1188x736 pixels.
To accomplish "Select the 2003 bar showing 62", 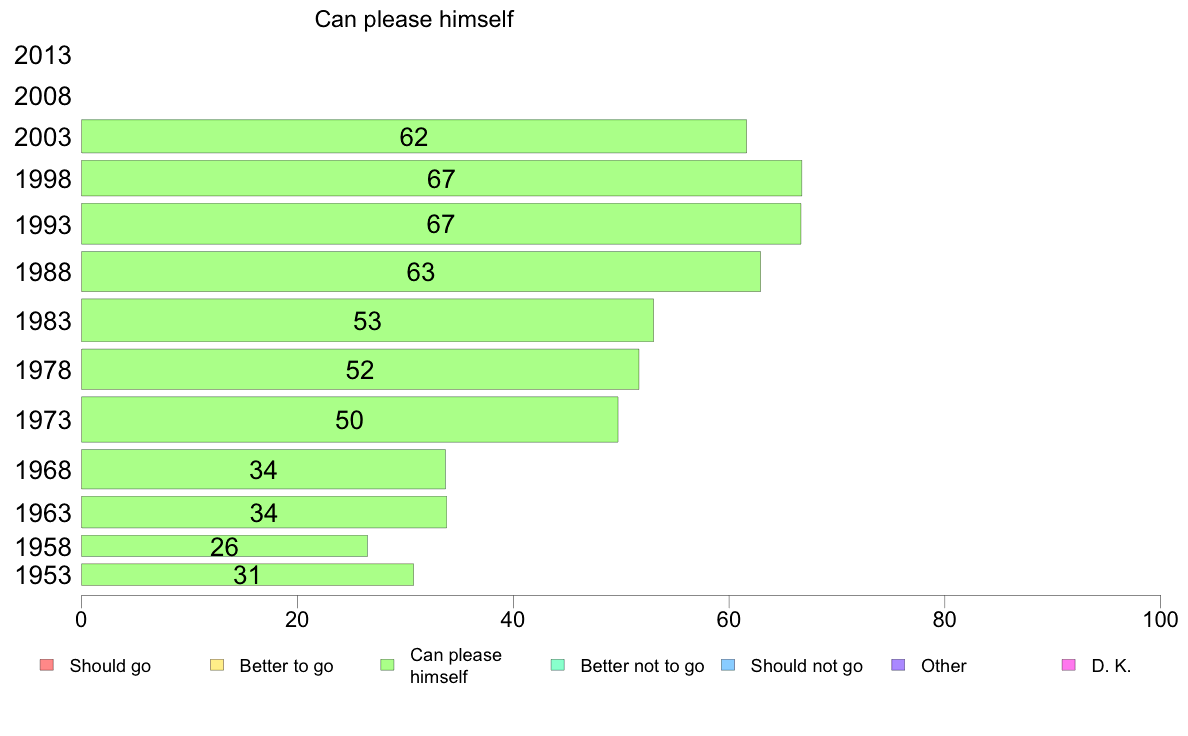I will pyautogui.click(x=414, y=136).
